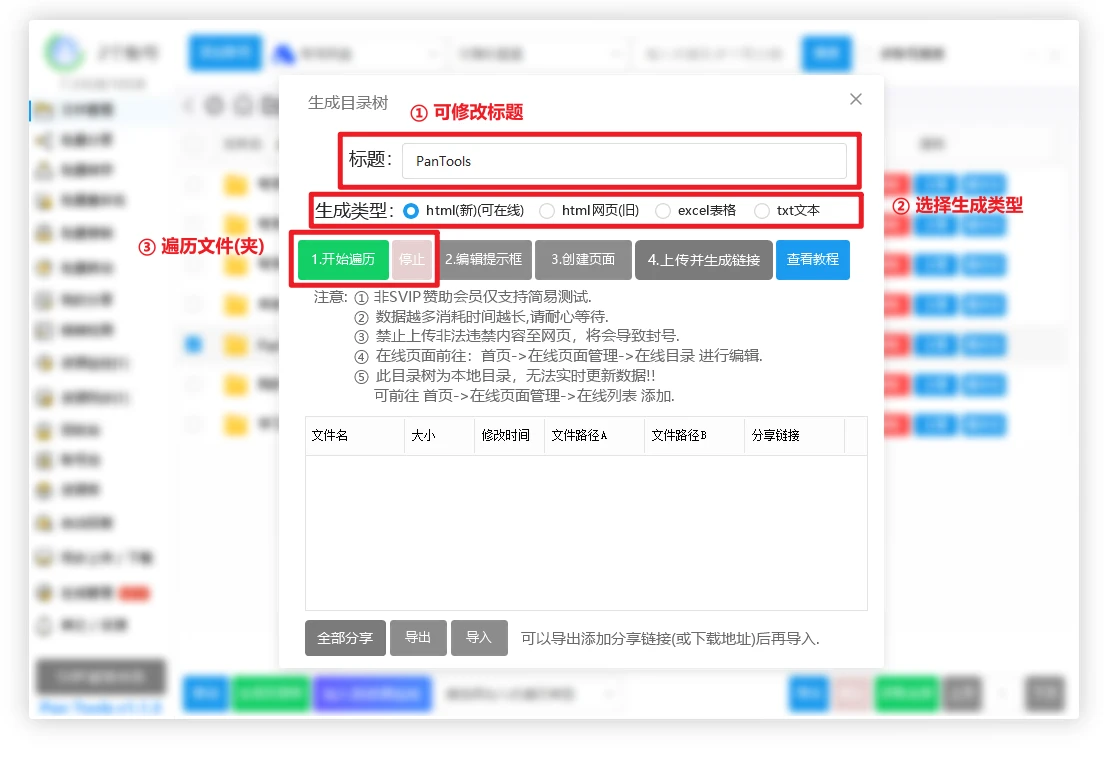Close the 生成目录树 dialog
The height and width of the screenshot is (758, 1111).
tap(855, 99)
